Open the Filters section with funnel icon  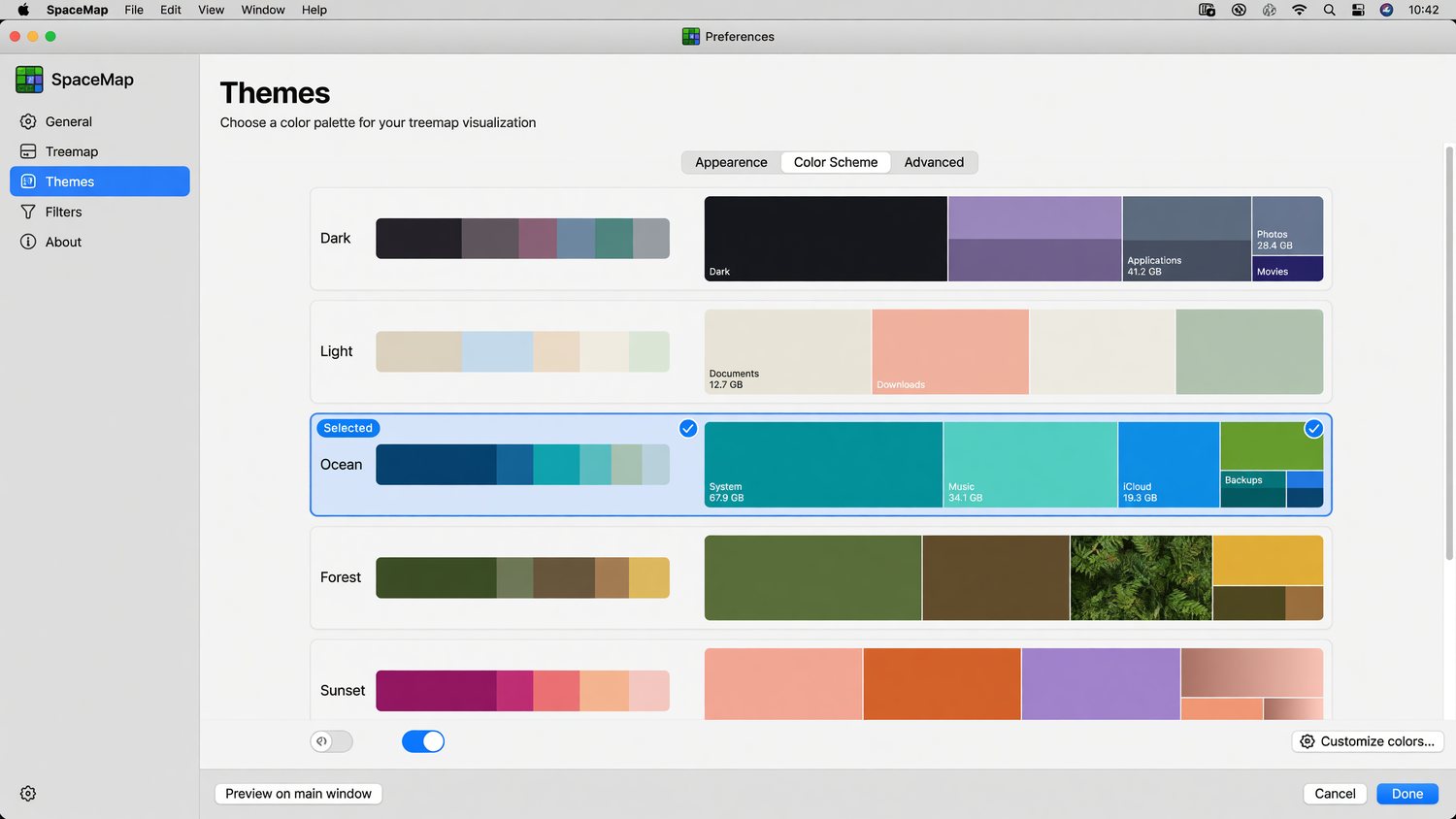click(x=99, y=212)
